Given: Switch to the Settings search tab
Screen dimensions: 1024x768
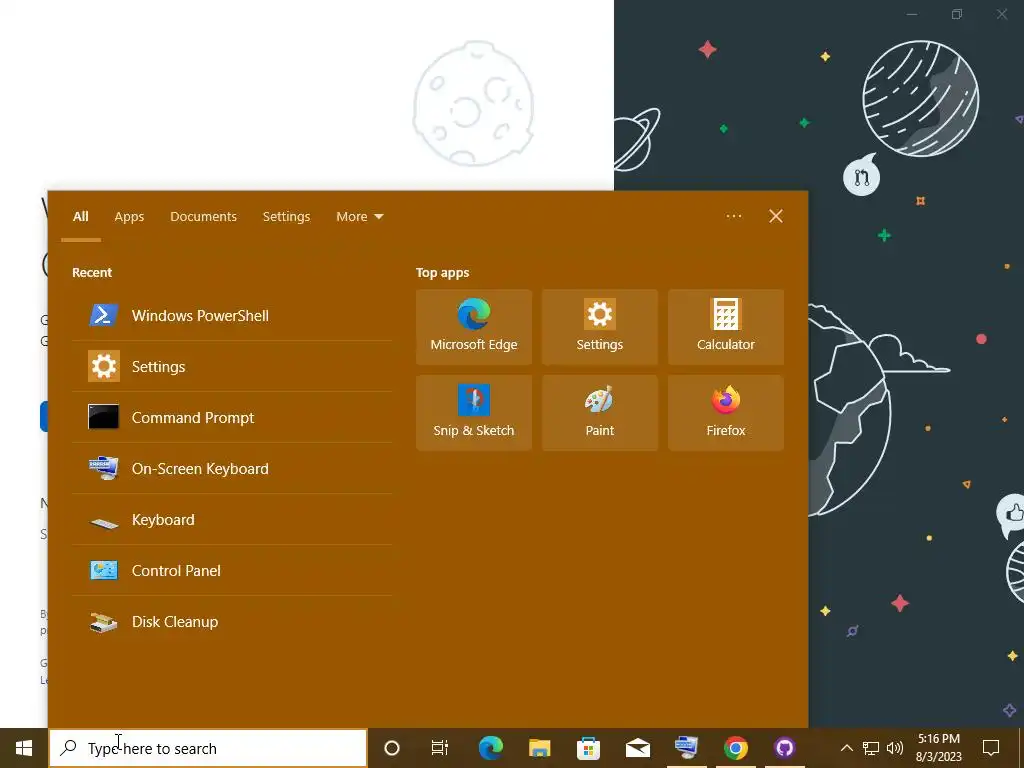Looking at the screenshot, I should 286,217.
